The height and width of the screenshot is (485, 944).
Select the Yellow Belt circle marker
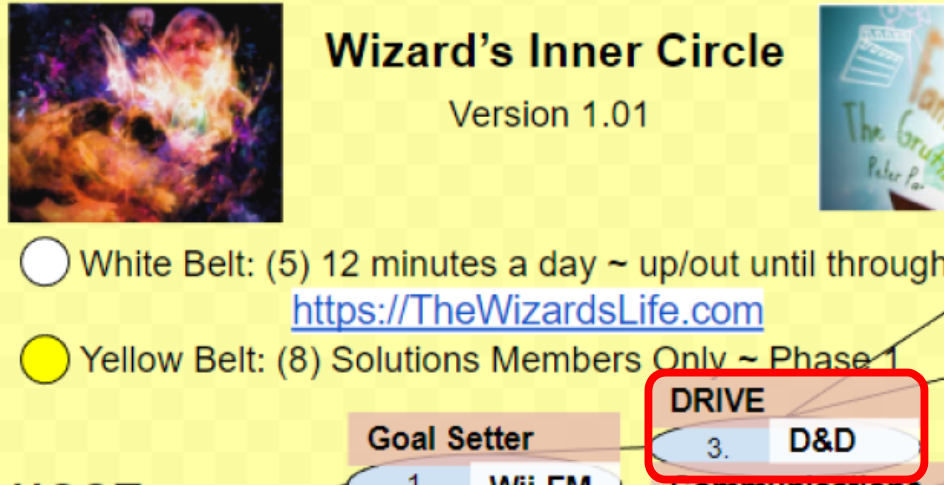45,359
